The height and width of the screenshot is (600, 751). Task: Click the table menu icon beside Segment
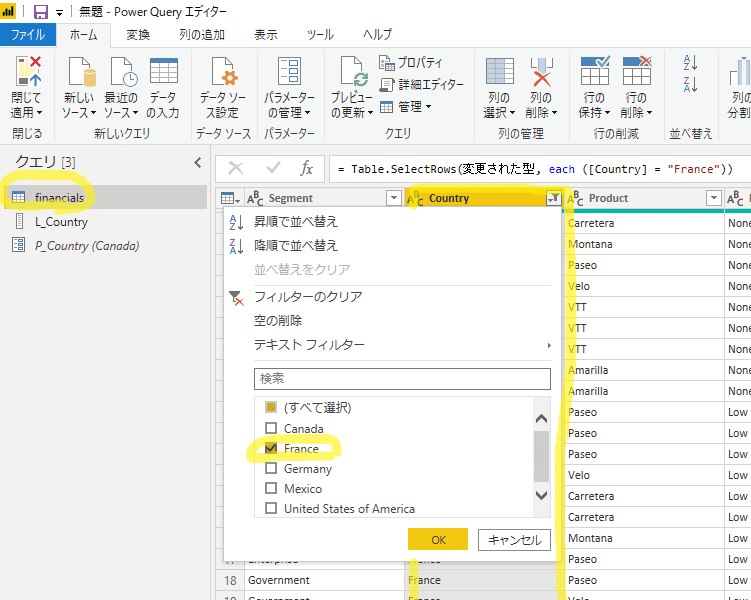tap(230, 198)
